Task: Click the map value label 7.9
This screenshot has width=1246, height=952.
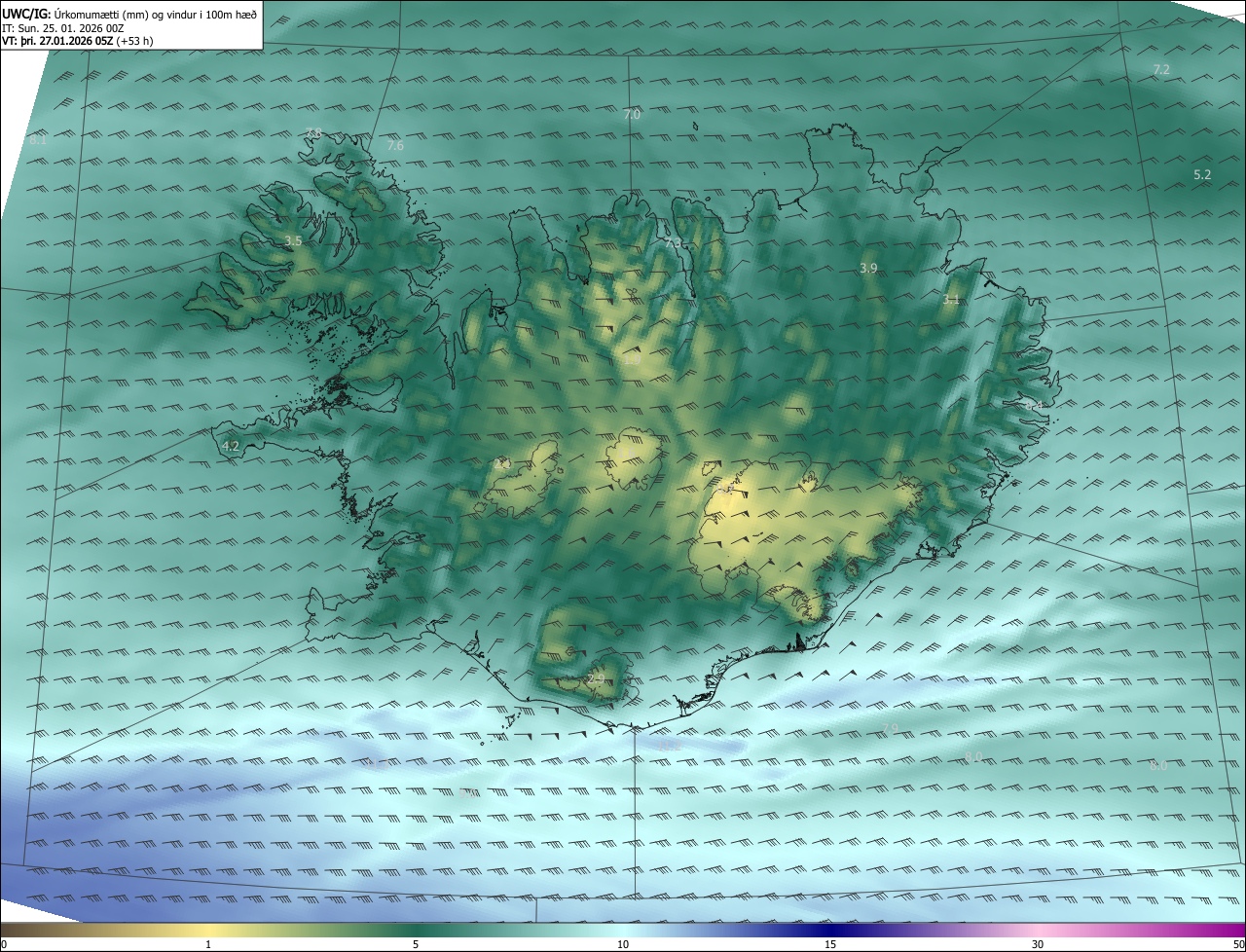Action: tap(890, 729)
